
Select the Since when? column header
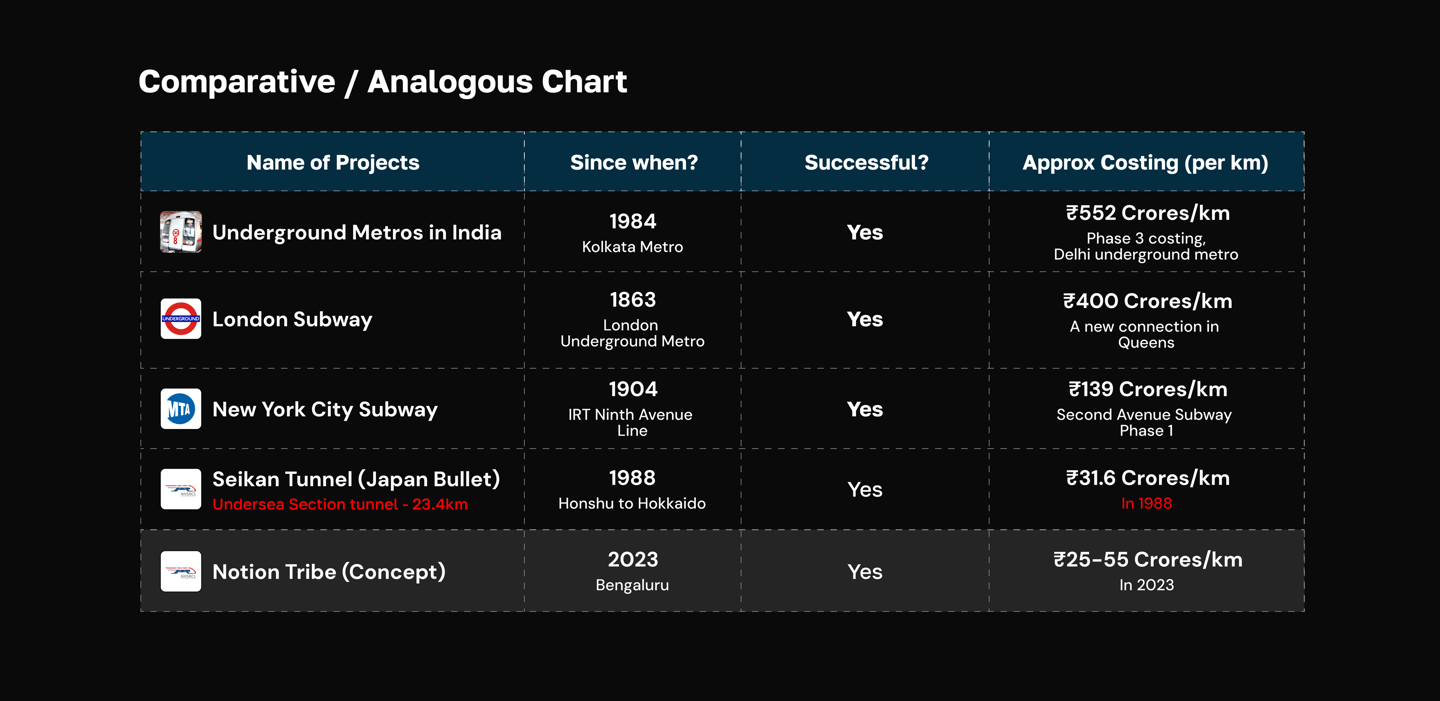click(633, 162)
